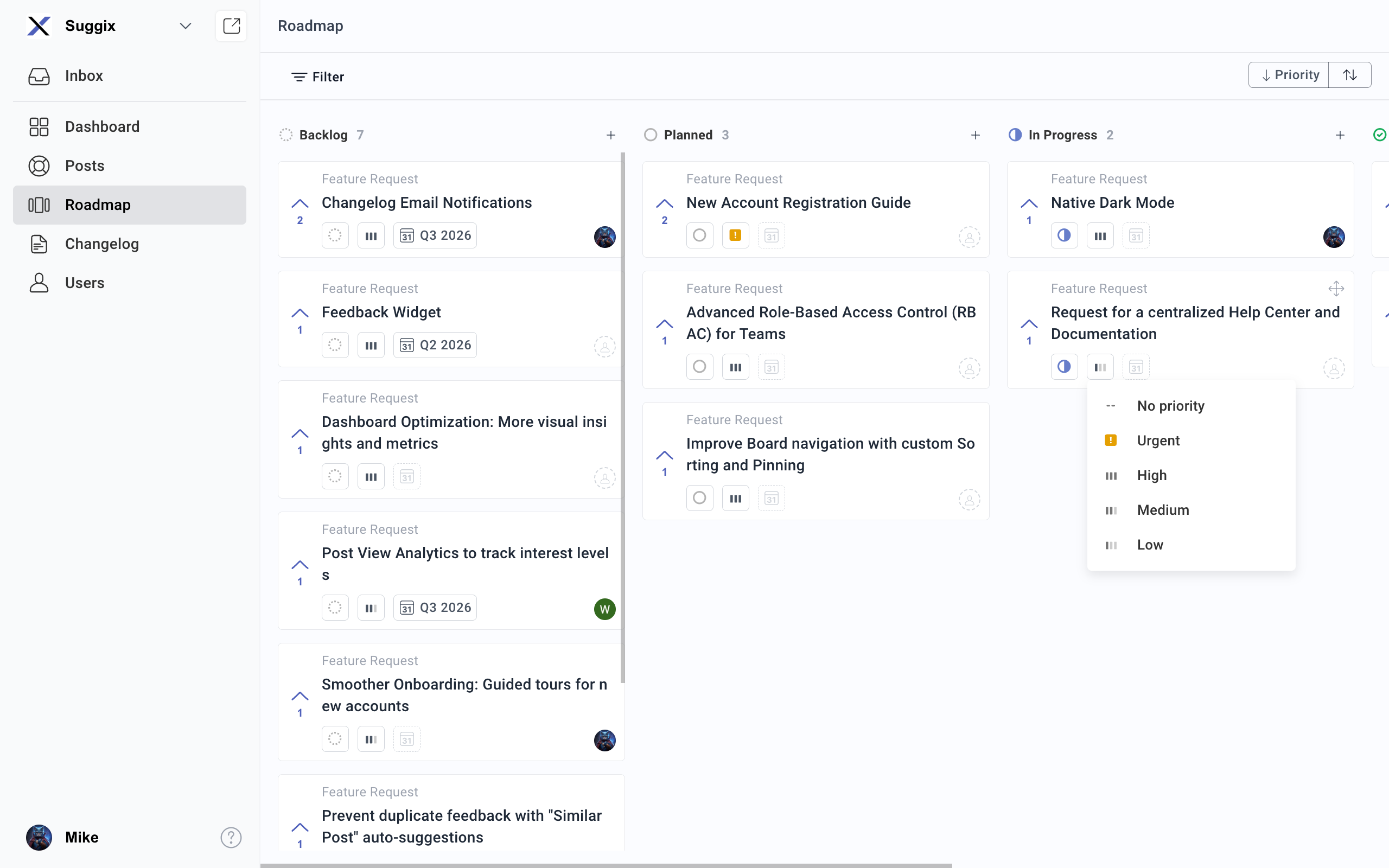Select Urgent from priority menu

[x=1158, y=441]
